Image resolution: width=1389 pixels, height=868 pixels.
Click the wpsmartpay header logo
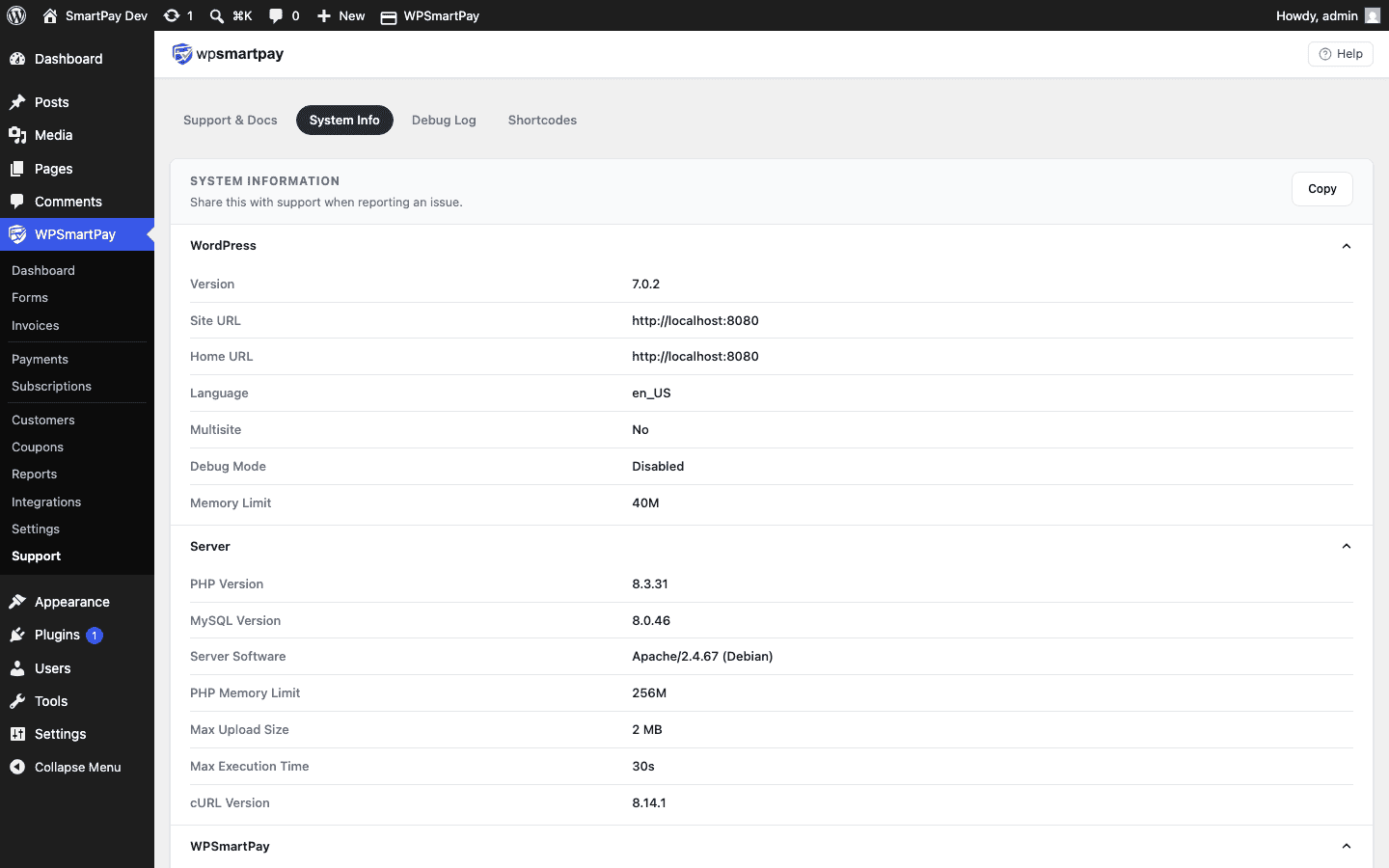228,54
